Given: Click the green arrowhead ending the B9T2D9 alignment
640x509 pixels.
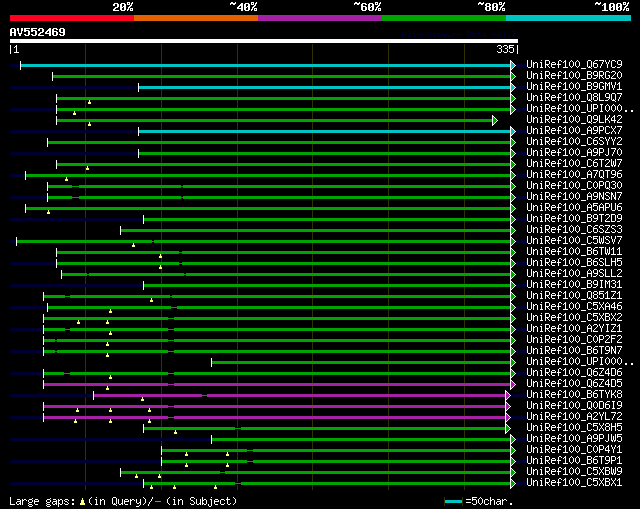Looking at the screenshot, I should (513, 220).
